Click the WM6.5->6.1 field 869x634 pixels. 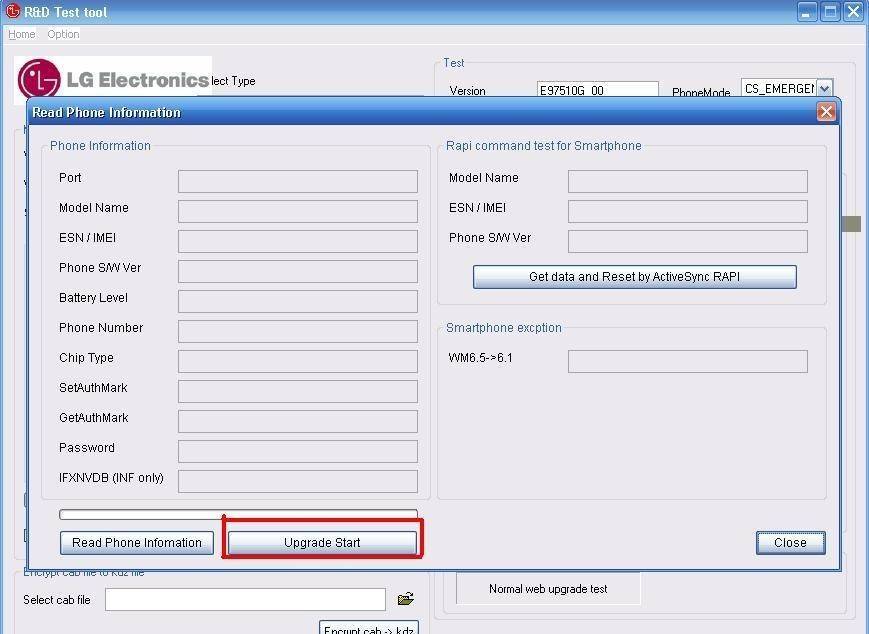(x=688, y=361)
